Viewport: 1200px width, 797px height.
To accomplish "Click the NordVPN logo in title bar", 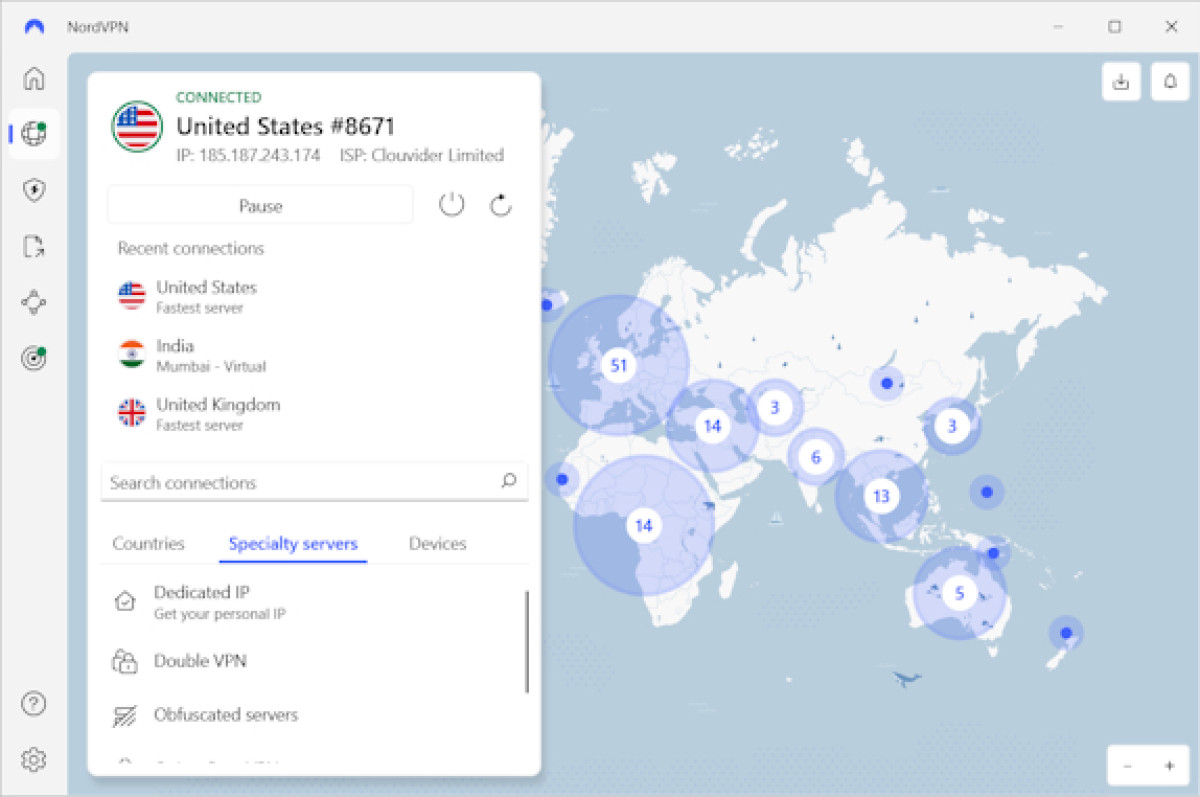I will pos(34,27).
